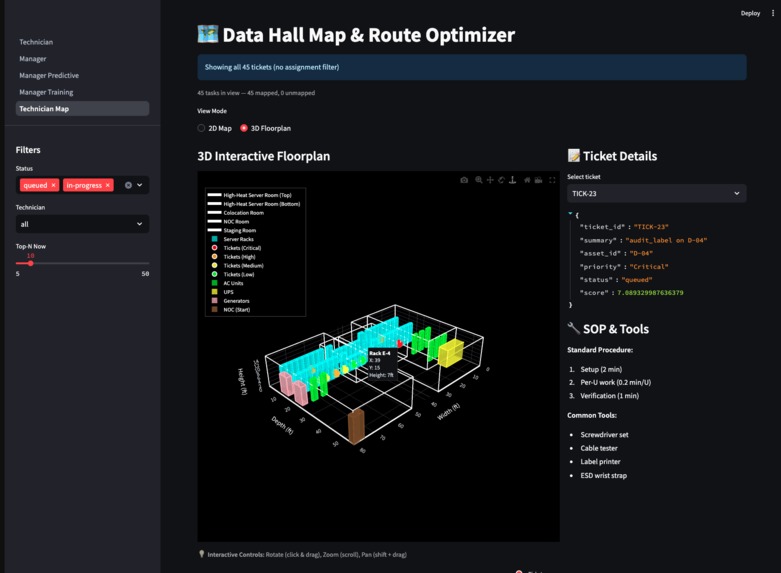Toggle NOC (Start) legend entry
781x573 pixels.
229,309
